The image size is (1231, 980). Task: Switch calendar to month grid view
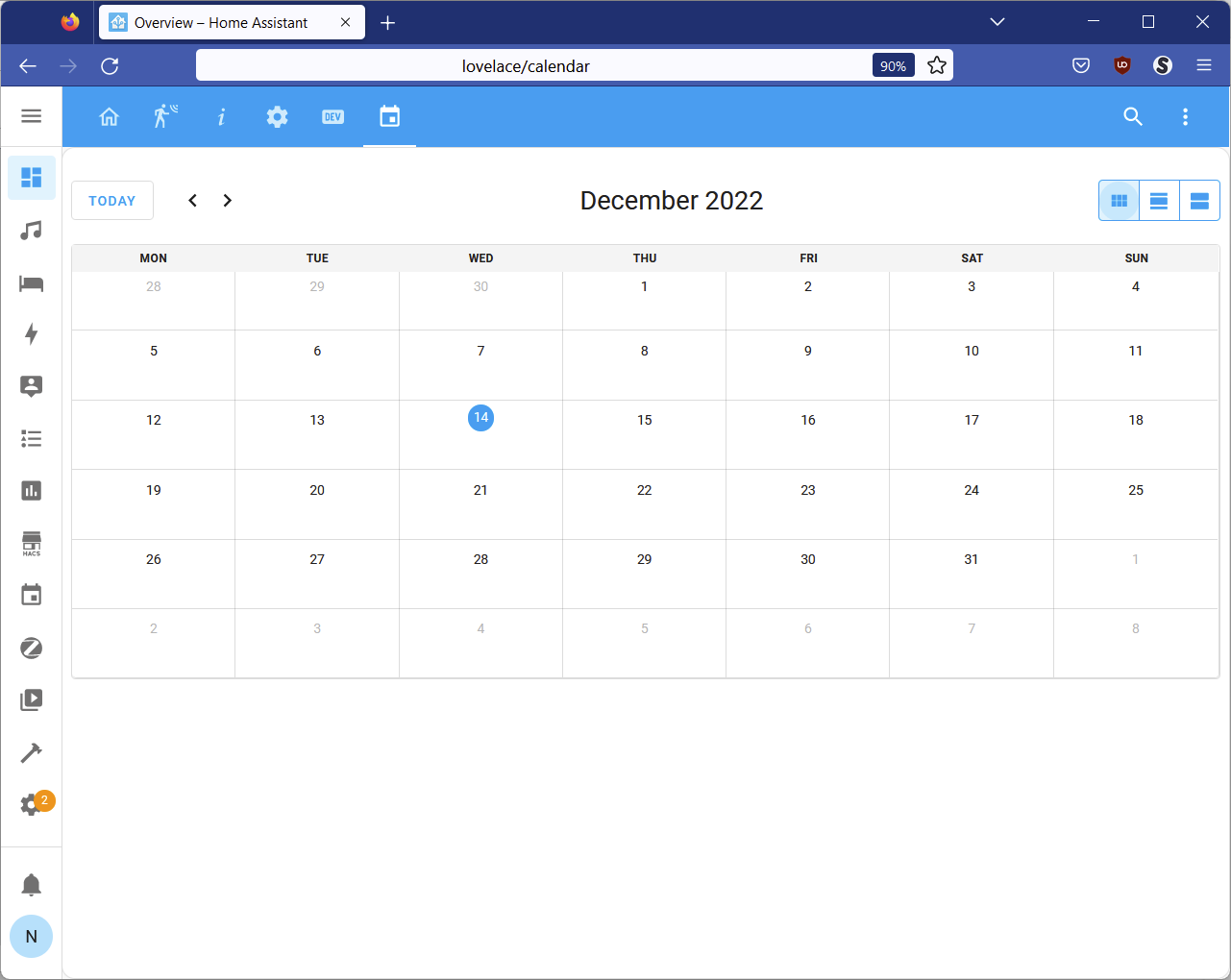click(1118, 200)
